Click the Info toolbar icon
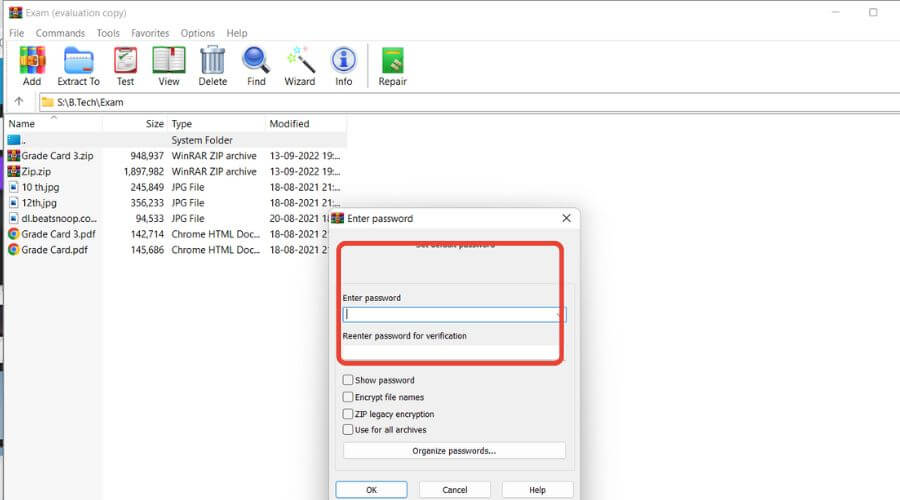The width and height of the screenshot is (900, 500). [x=343, y=66]
